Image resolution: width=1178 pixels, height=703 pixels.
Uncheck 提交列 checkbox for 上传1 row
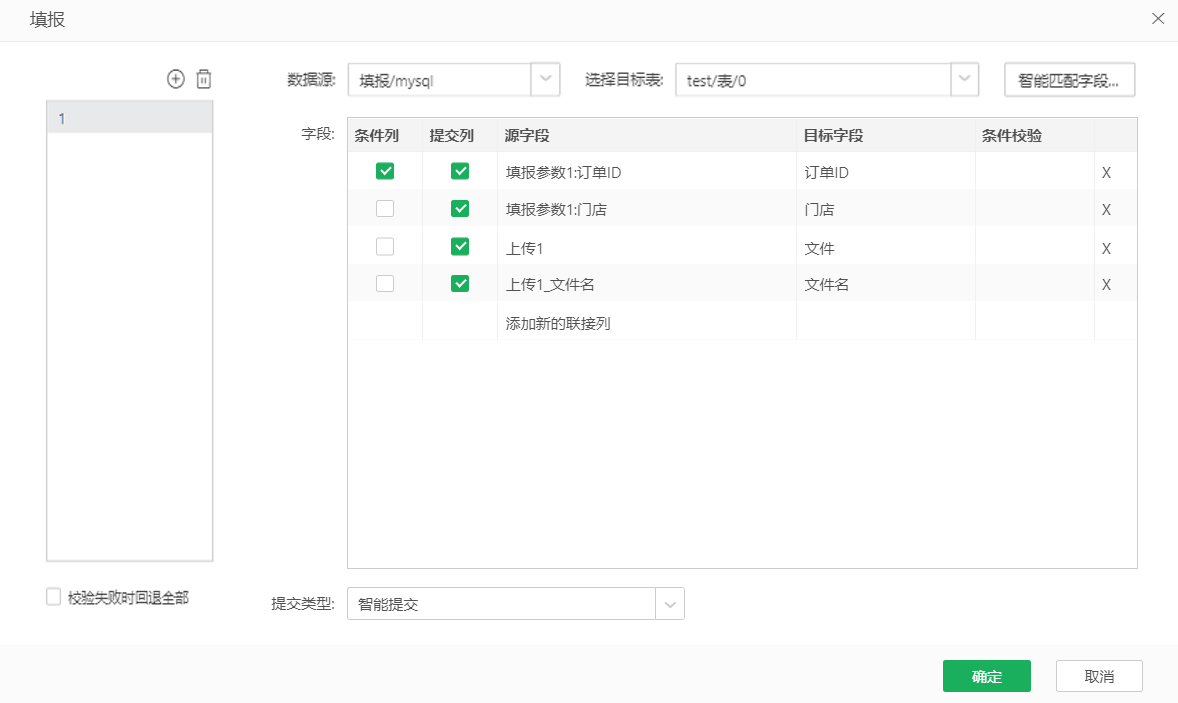(x=460, y=246)
